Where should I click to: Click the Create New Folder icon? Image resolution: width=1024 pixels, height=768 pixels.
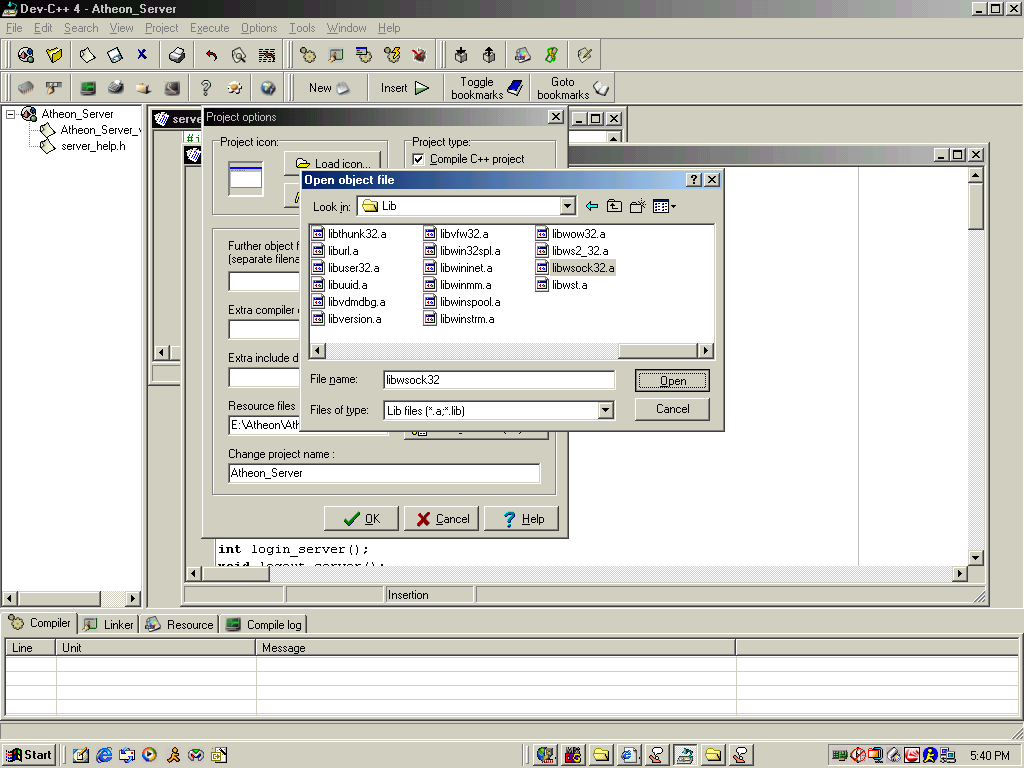pos(637,206)
